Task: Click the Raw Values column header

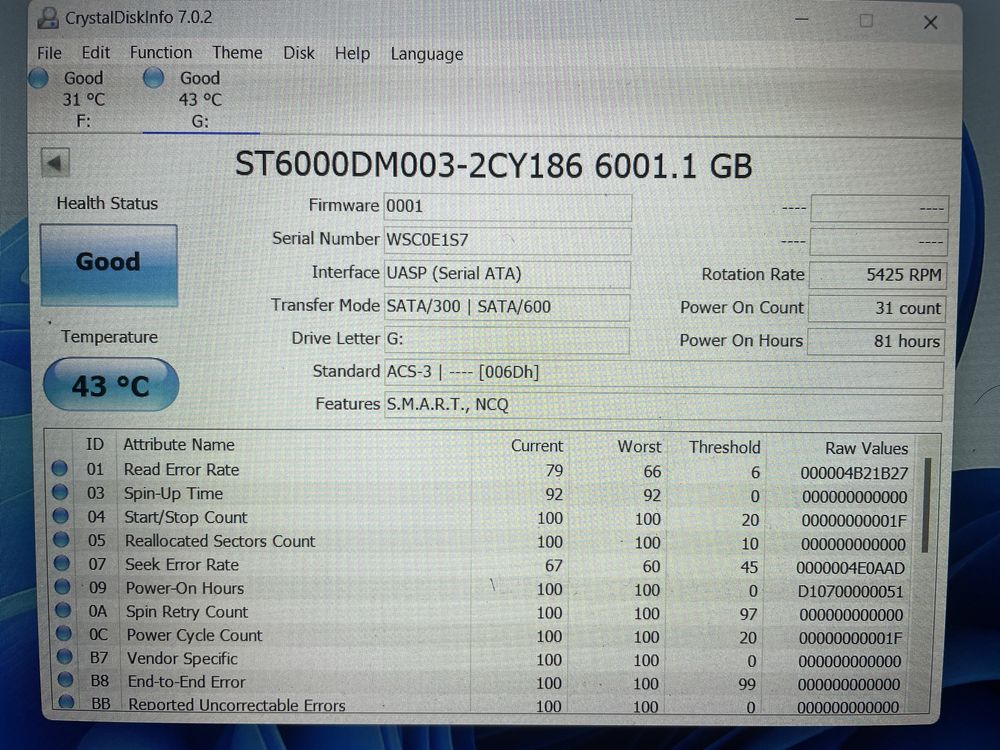Action: click(x=866, y=448)
